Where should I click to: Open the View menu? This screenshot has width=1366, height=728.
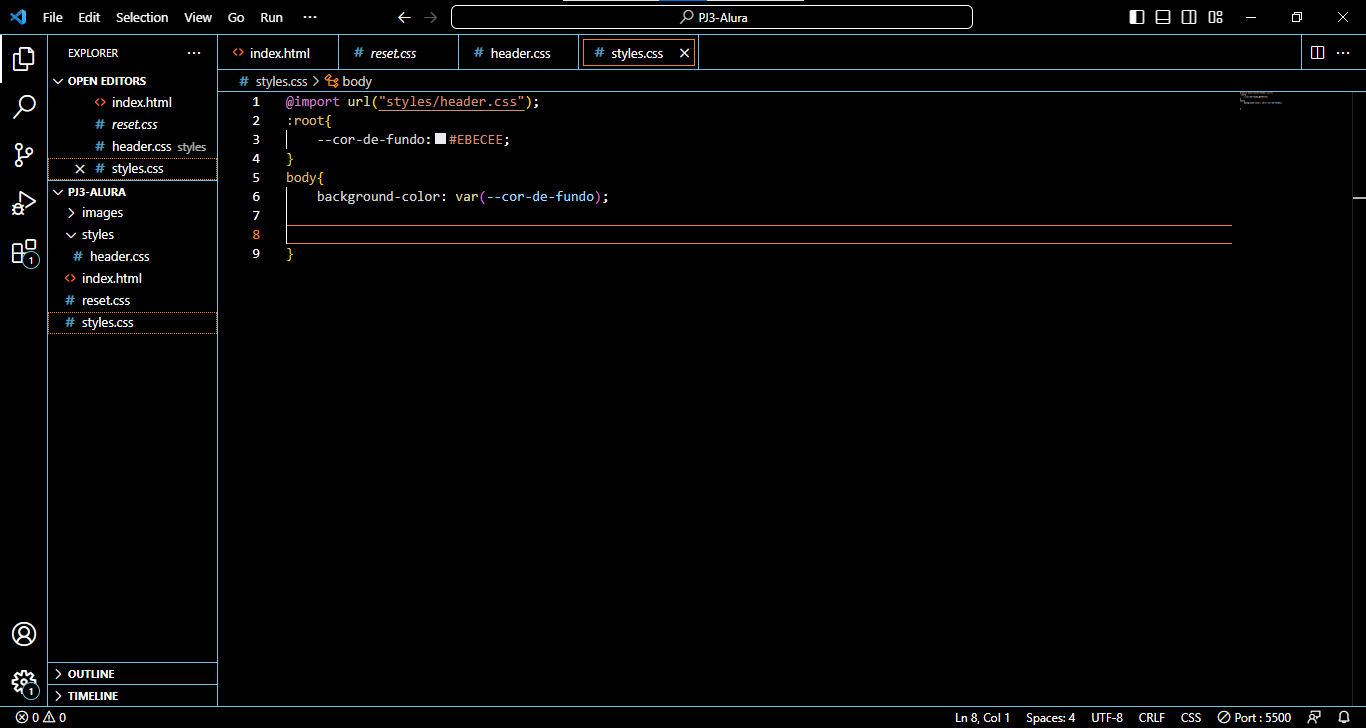[198, 17]
